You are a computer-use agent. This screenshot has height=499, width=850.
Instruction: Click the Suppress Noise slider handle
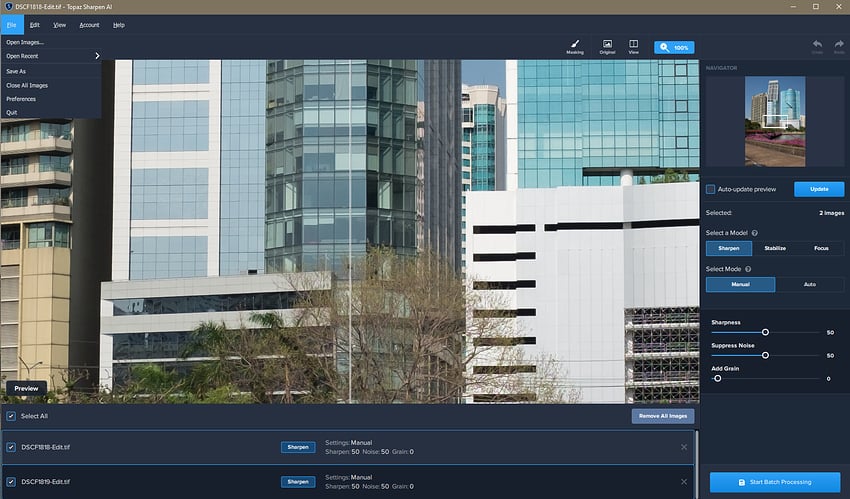tap(765, 355)
